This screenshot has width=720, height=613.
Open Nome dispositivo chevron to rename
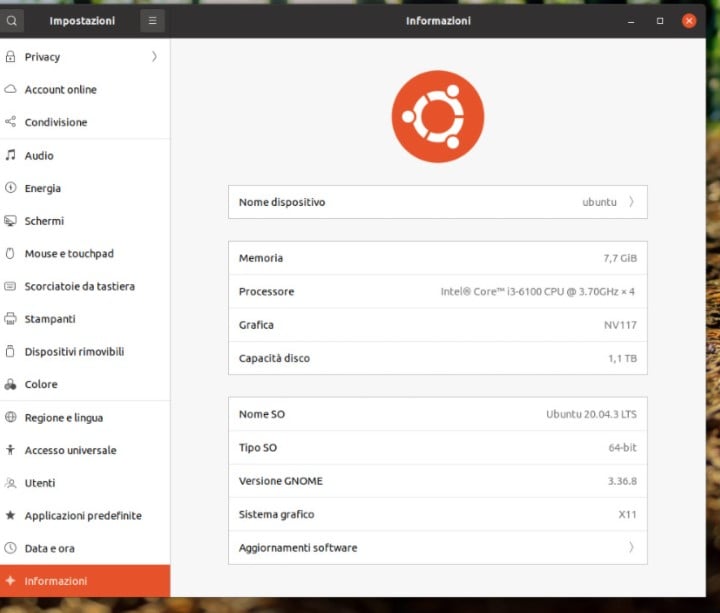(631, 202)
